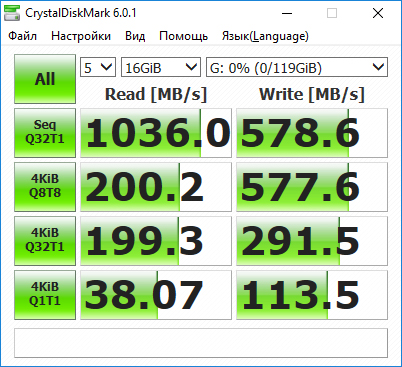Click the CrystalDiskMark app icon in title bar

(12, 13)
